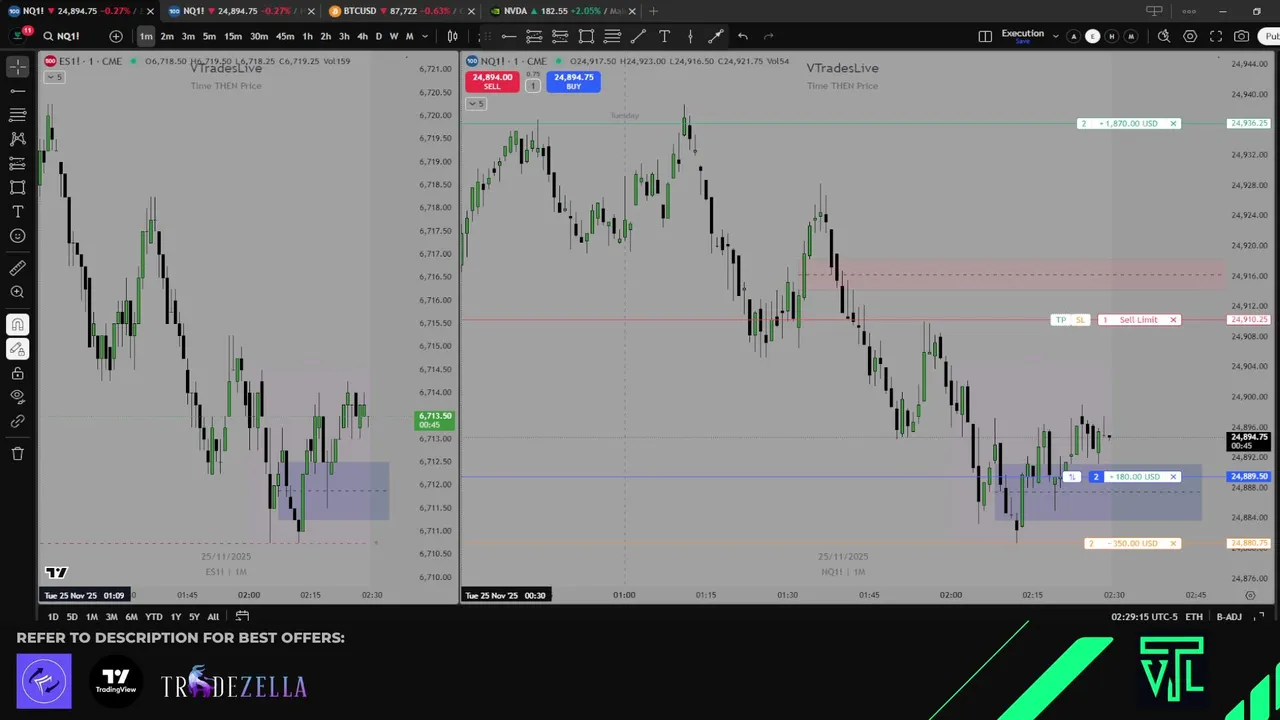Close the Sell Limit order on the chart

pos(1173,320)
